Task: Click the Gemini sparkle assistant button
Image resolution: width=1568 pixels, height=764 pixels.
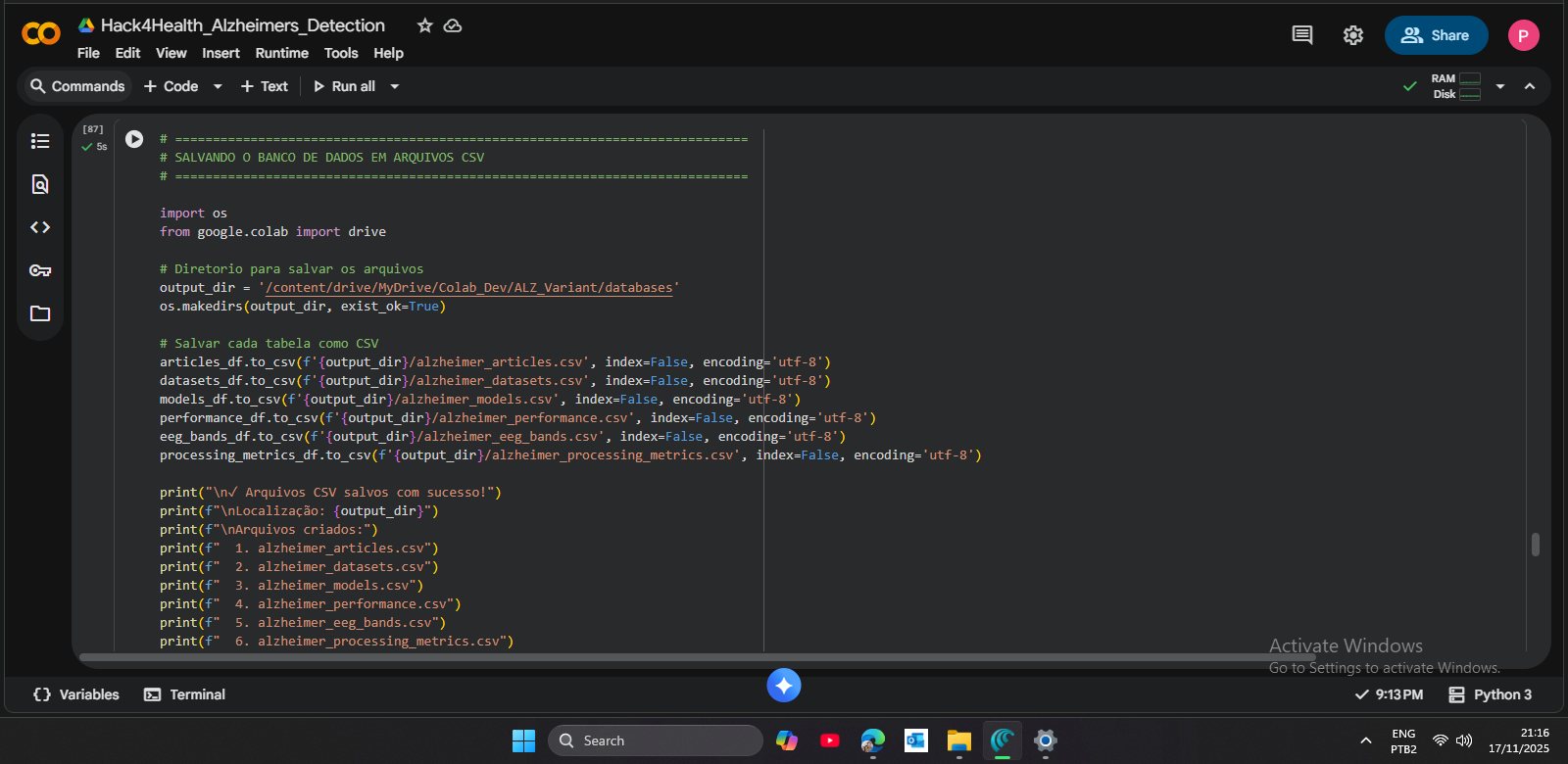Action: pos(784,686)
